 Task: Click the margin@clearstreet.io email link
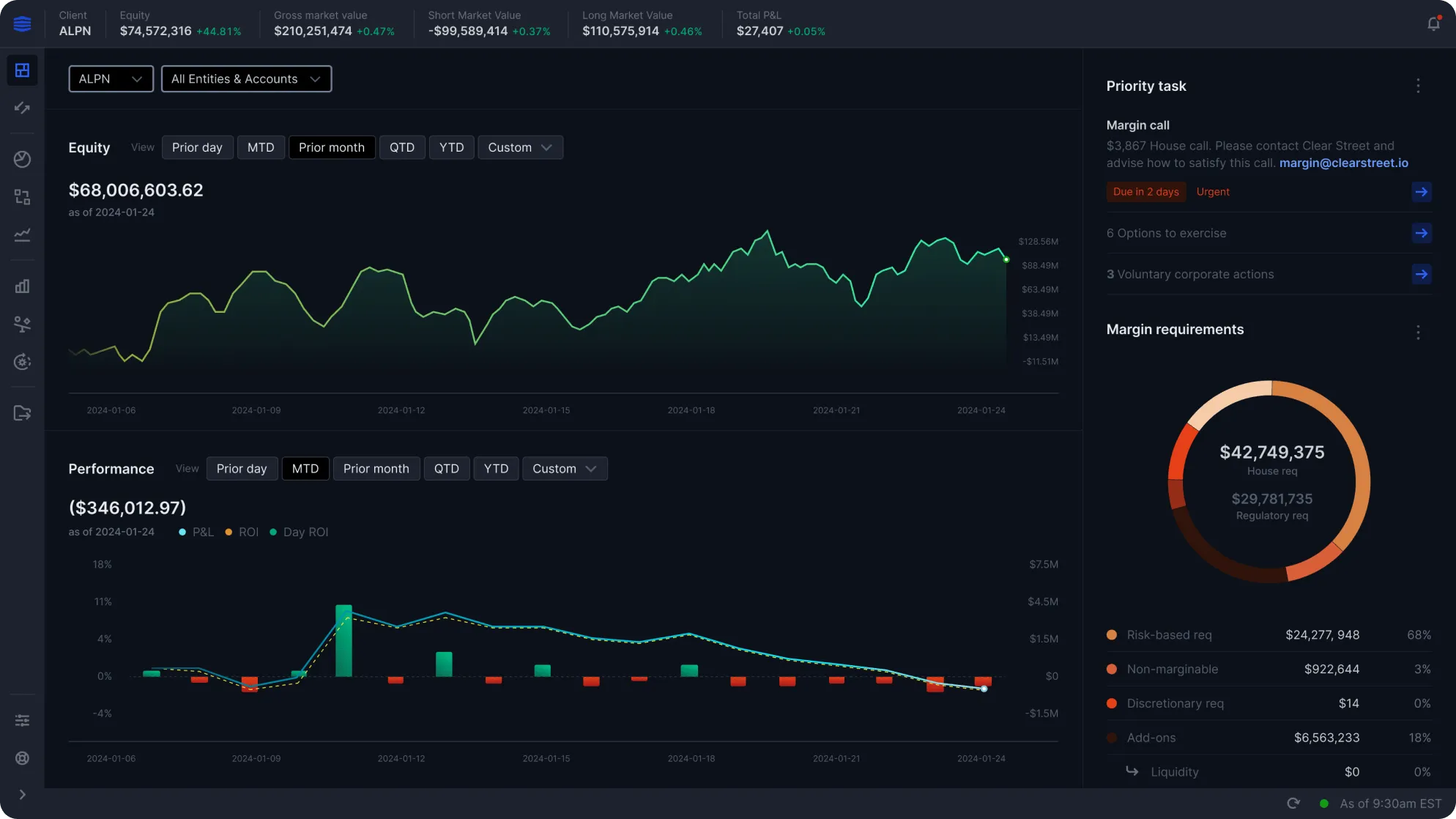1343,163
